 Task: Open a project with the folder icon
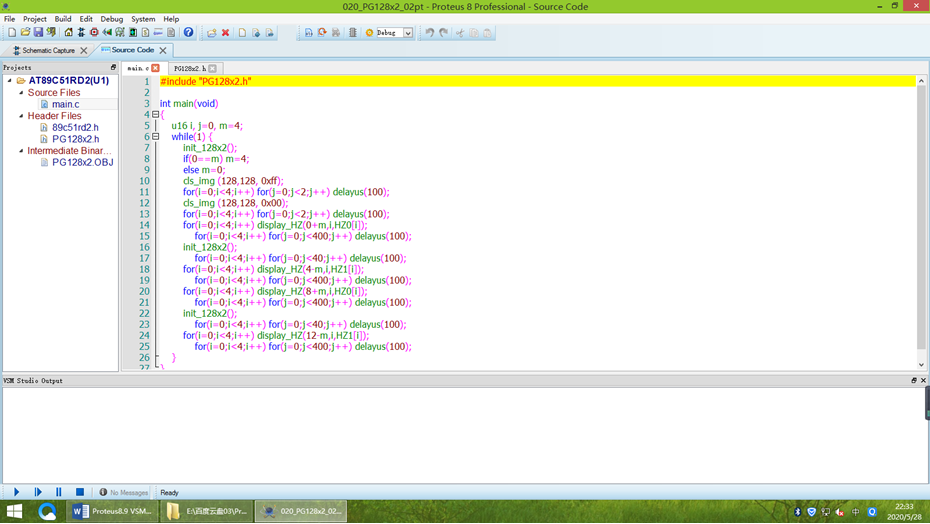tap(25, 33)
